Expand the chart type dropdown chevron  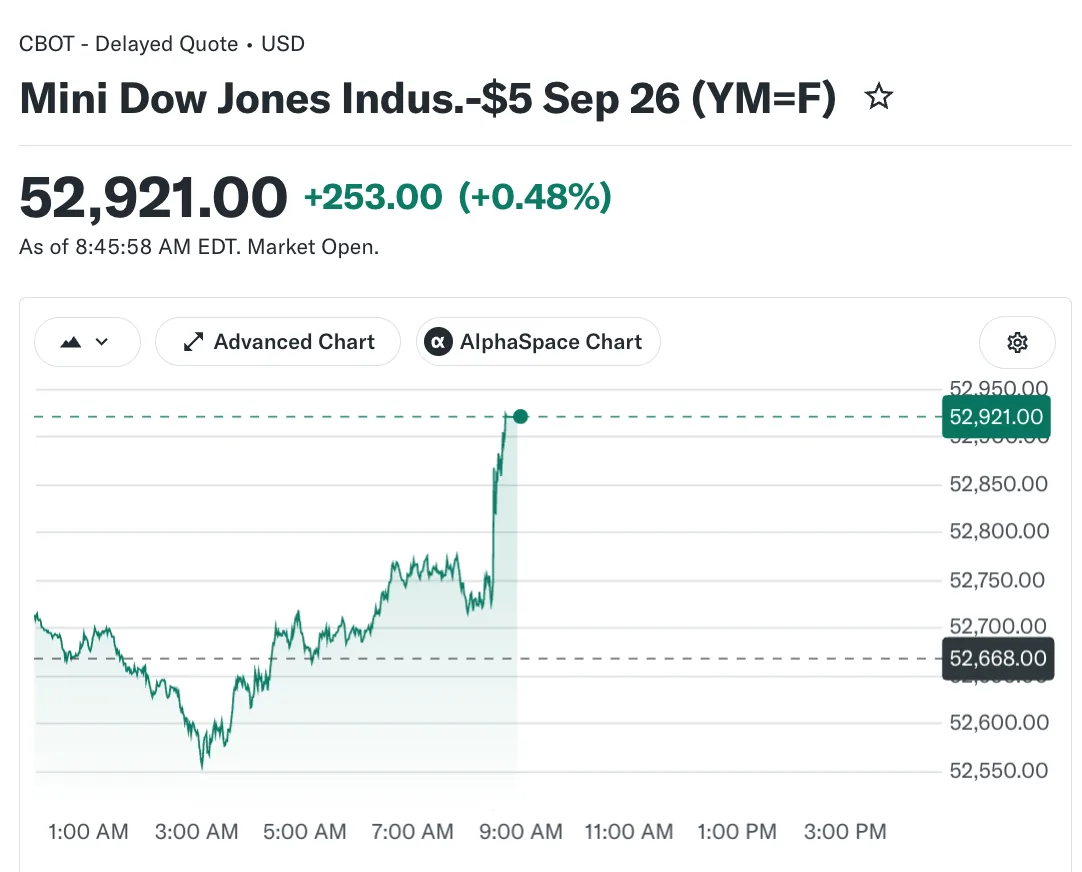(x=102, y=341)
